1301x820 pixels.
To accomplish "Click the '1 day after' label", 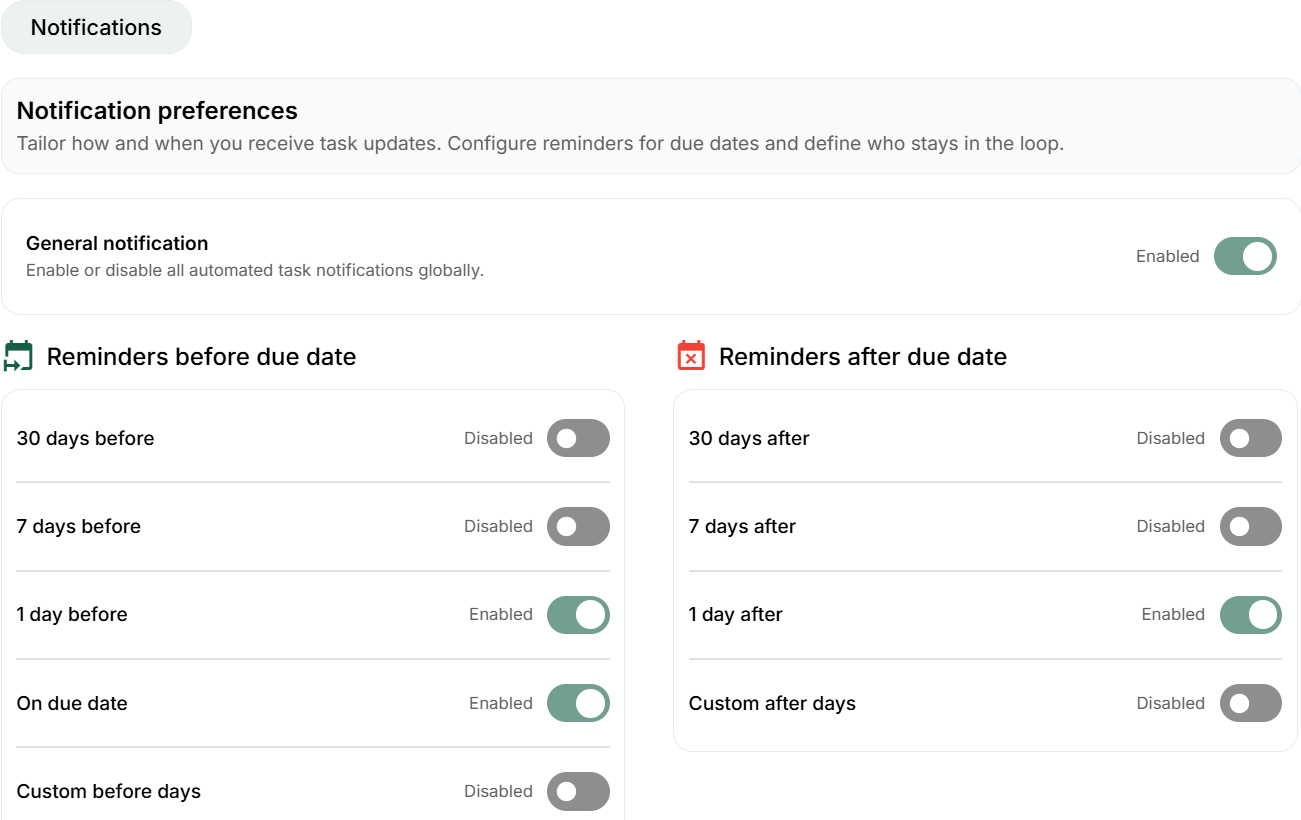I will click(x=736, y=614).
